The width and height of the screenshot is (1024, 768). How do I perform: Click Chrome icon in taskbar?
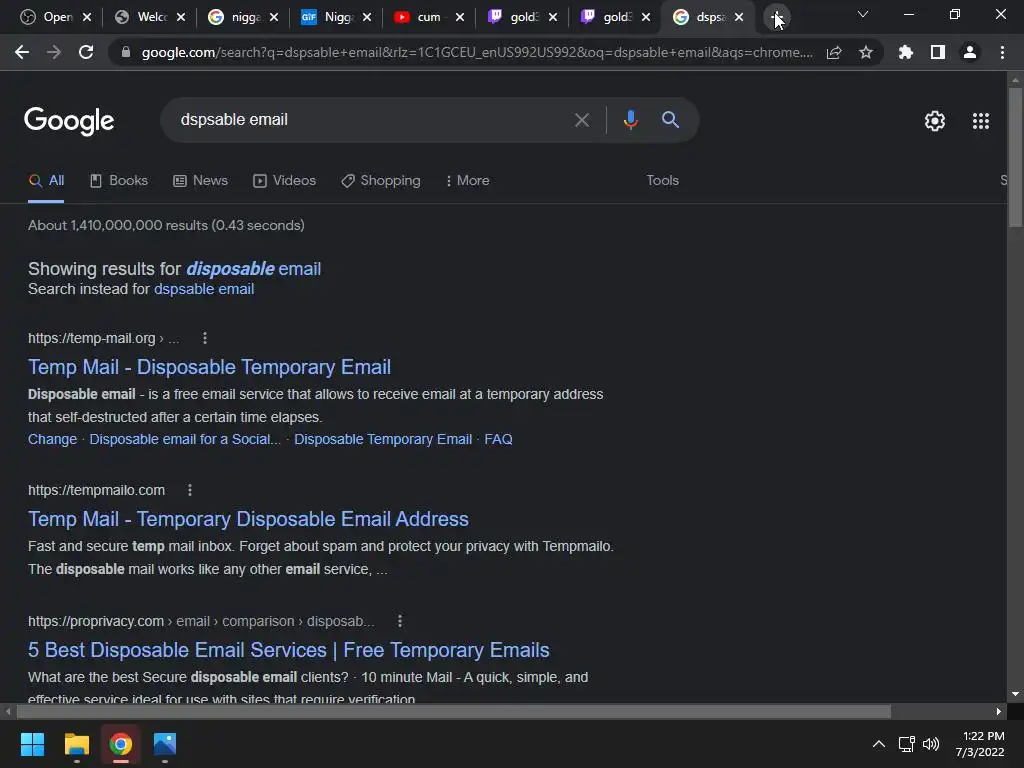(x=121, y=744)
